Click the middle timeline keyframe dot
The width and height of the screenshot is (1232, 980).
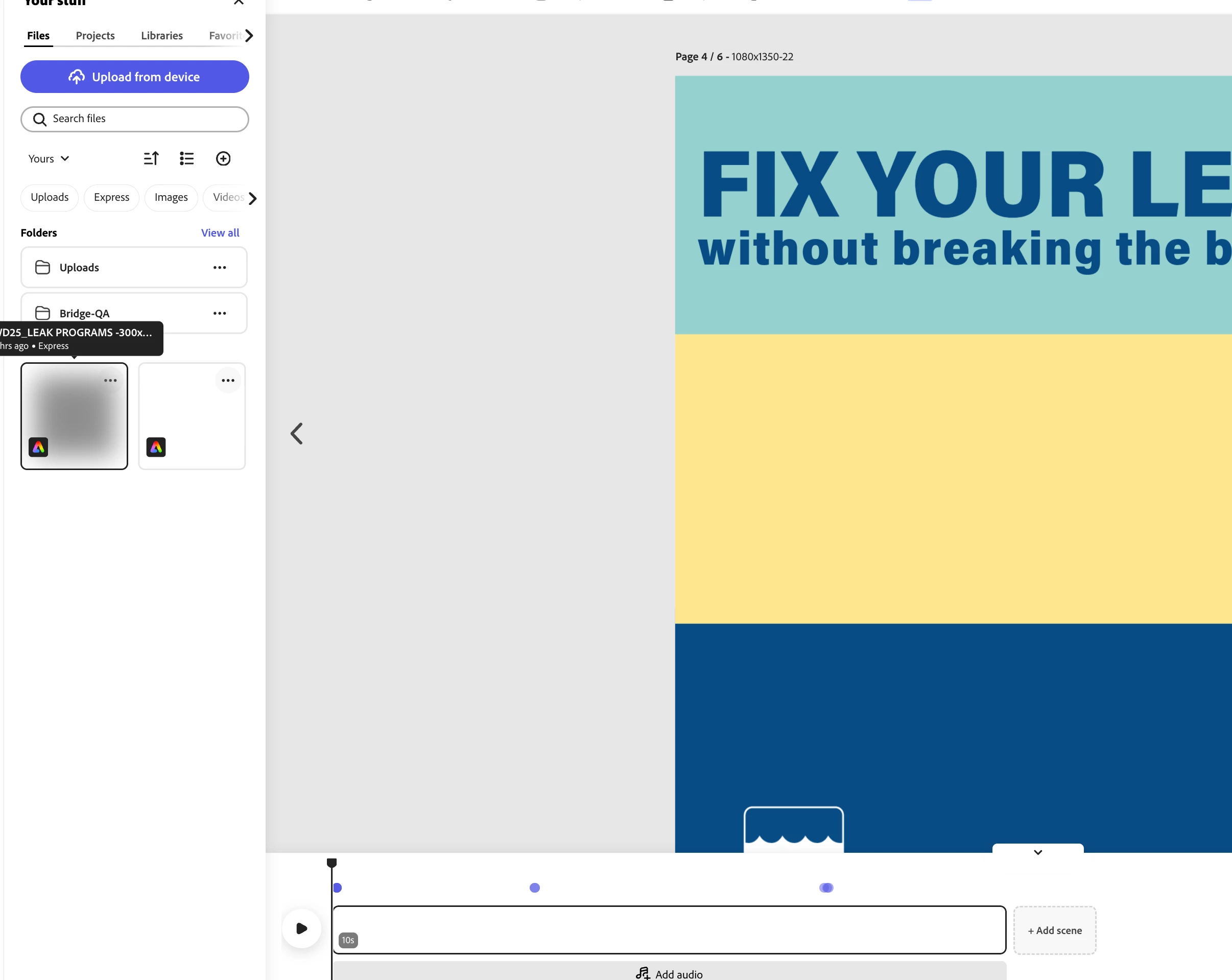(x=534, y=888)
